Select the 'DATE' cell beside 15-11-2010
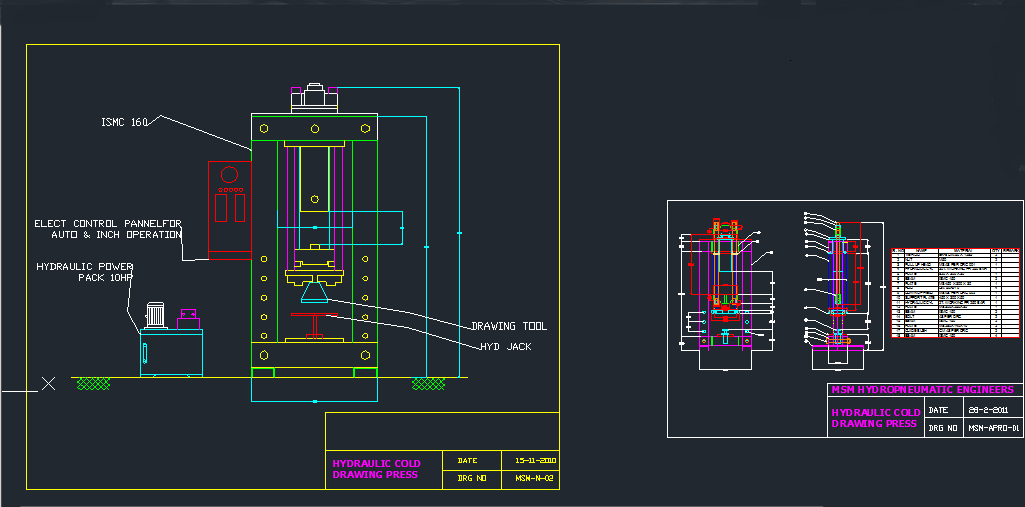Screen dimensions: 1025x507 472,460
